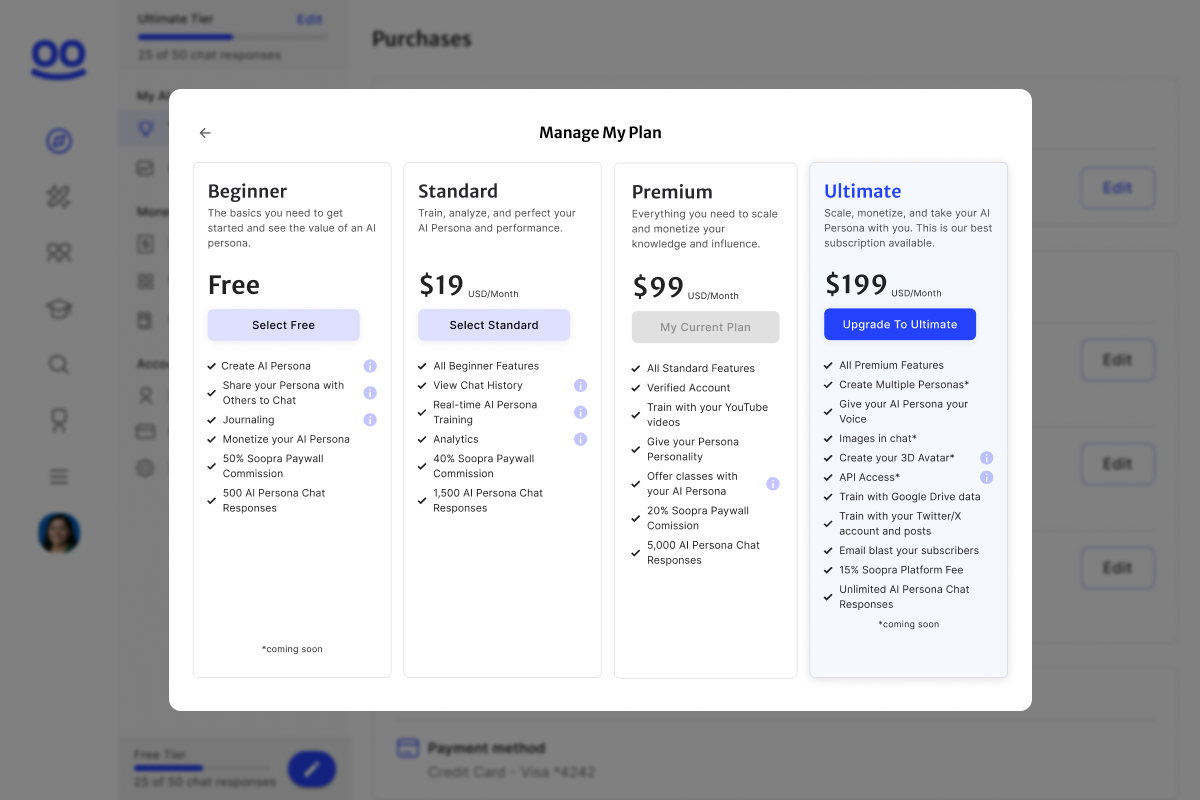
Task: Click info icon beside Create your 3D Avatar
Action: (x=987, y=457)
